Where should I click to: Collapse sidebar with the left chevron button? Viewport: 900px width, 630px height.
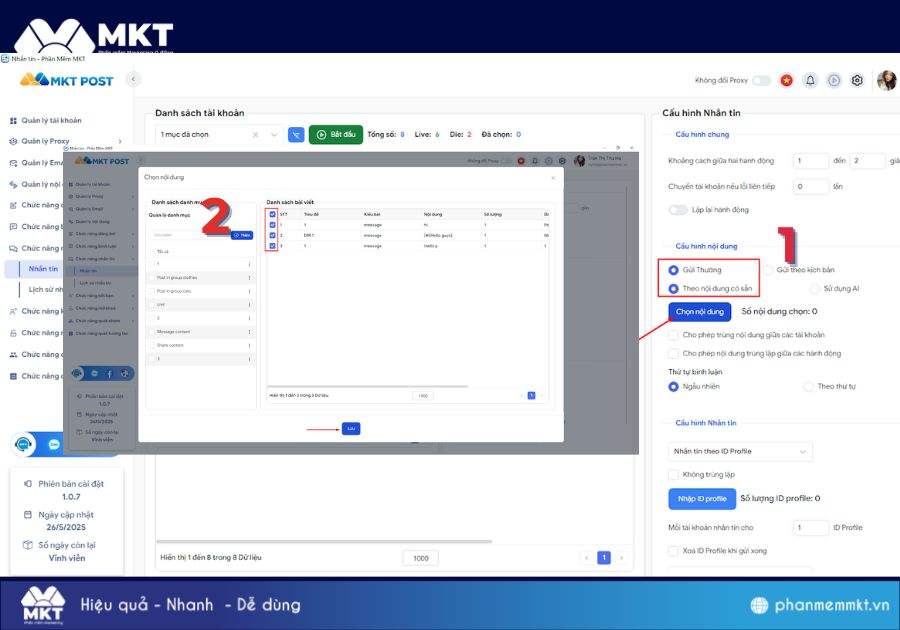134,79
